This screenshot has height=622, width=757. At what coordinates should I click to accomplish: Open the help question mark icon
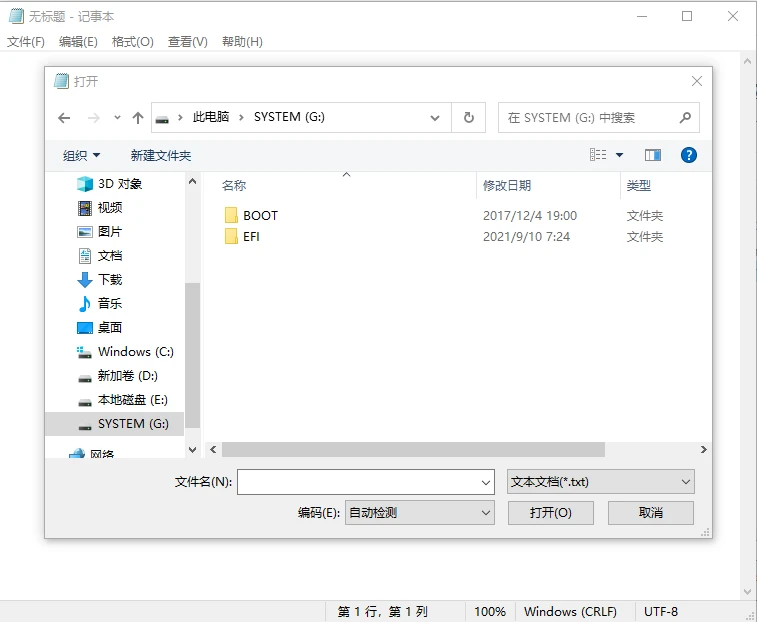tap(688, 155)
